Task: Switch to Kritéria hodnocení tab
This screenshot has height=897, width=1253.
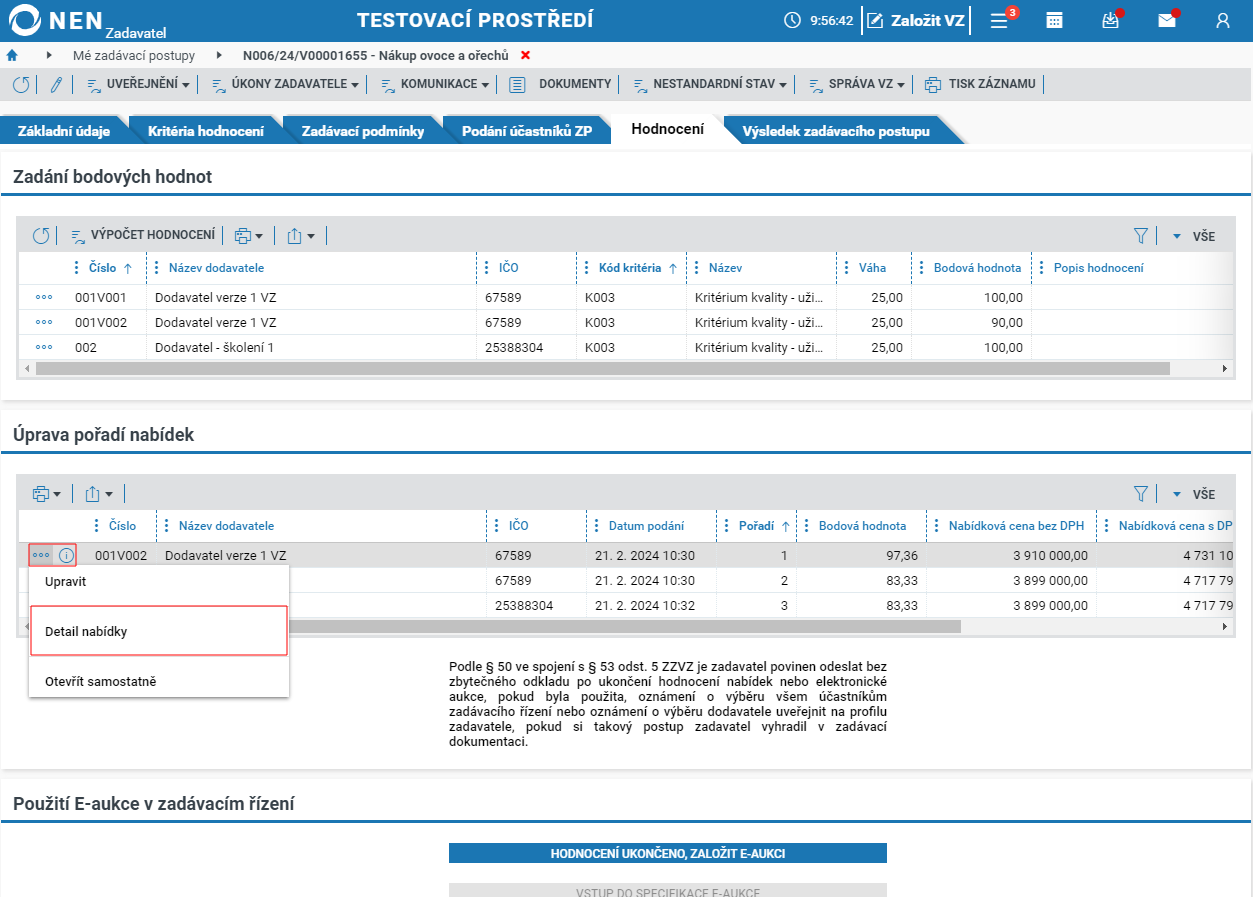Action: tap(206, 131)
